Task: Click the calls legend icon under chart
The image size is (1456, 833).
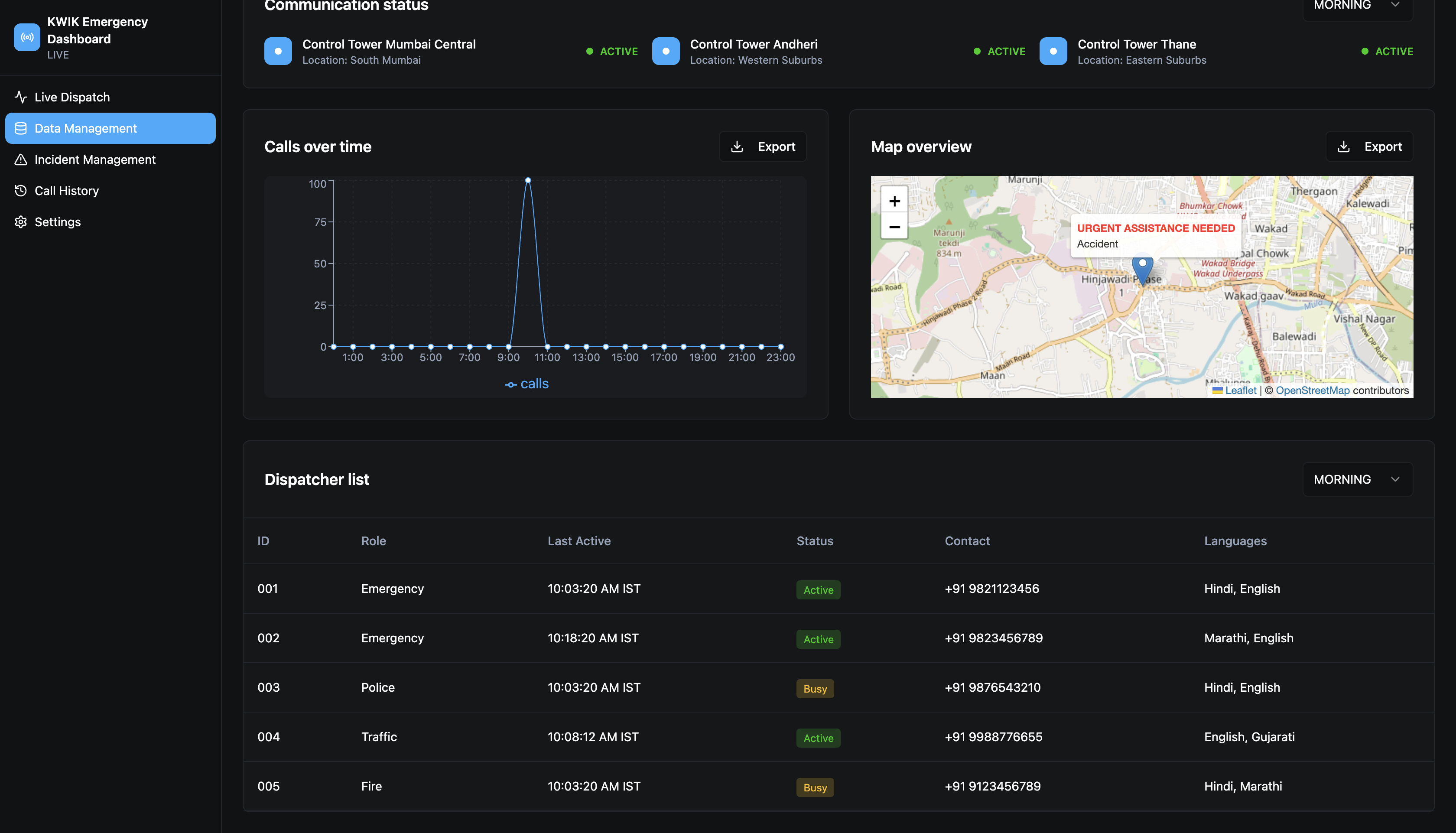Action: [x=511, y=384]
